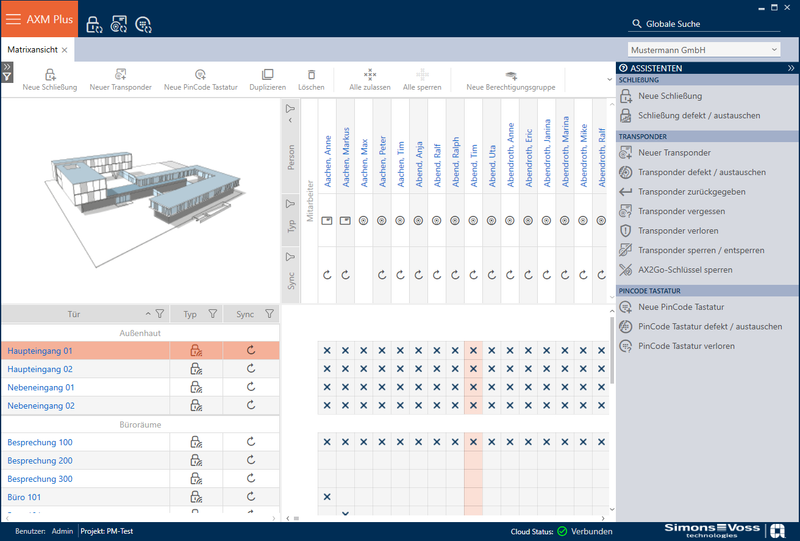Click the Duplizieren icon

point(267,75)
